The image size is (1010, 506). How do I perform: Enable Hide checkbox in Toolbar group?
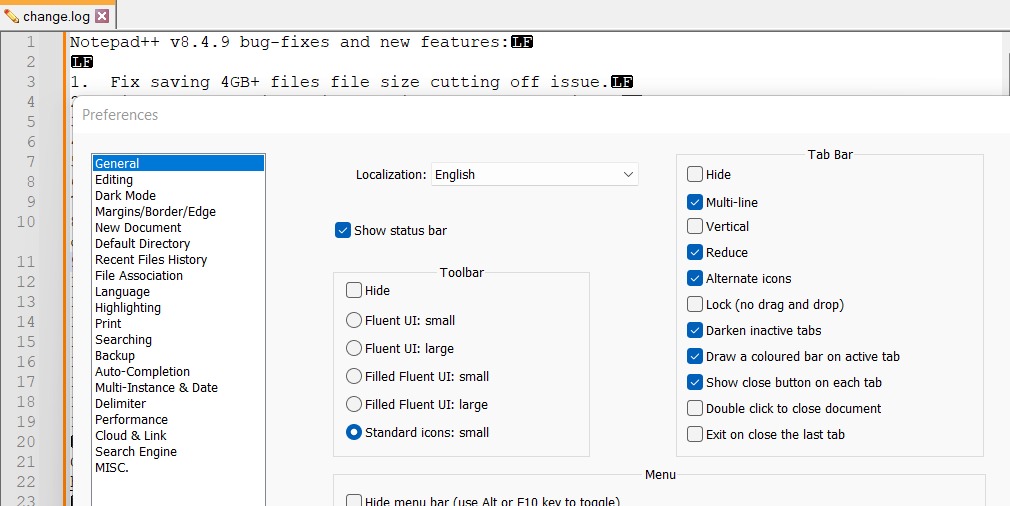354,291
